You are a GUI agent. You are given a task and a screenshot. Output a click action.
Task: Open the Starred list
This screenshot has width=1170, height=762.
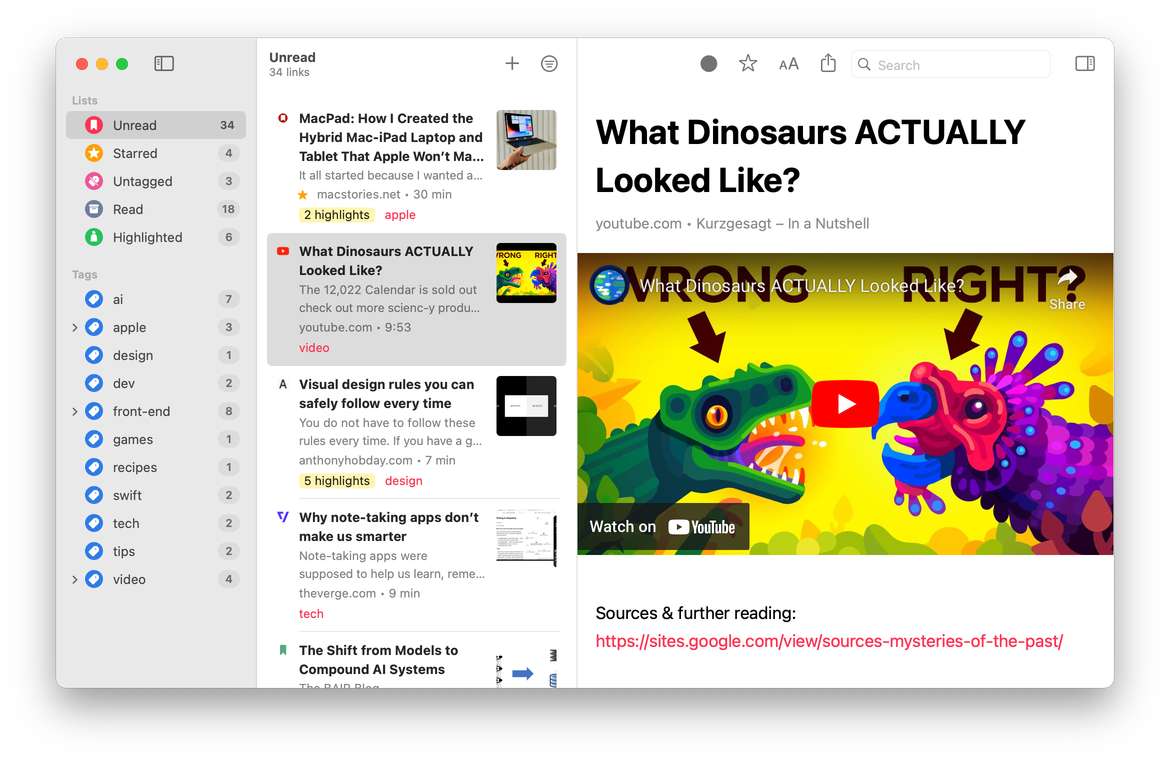pos(156,153)
